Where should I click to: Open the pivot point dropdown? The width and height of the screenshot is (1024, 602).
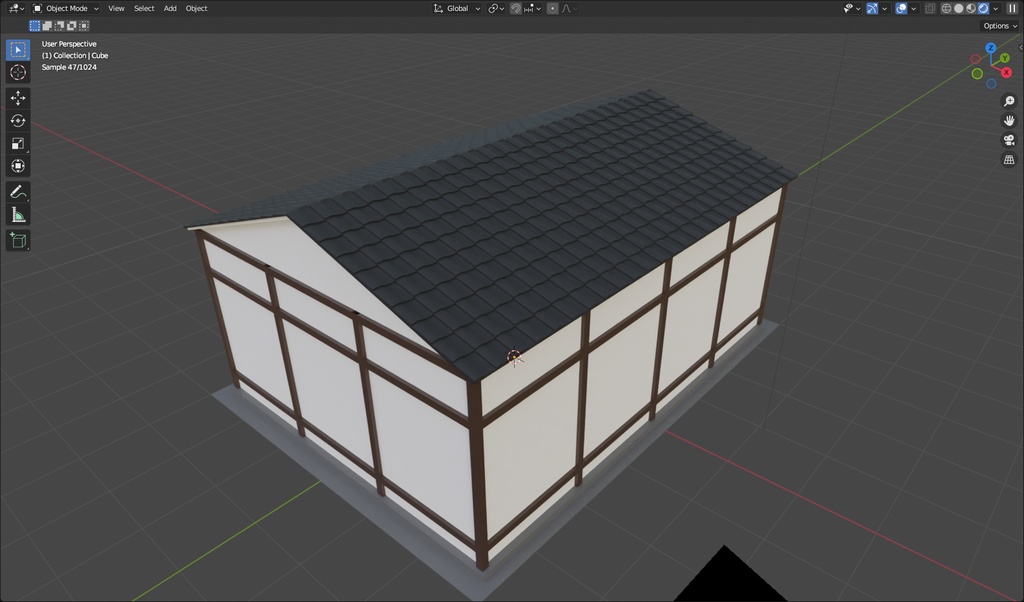tap(496, 8)
